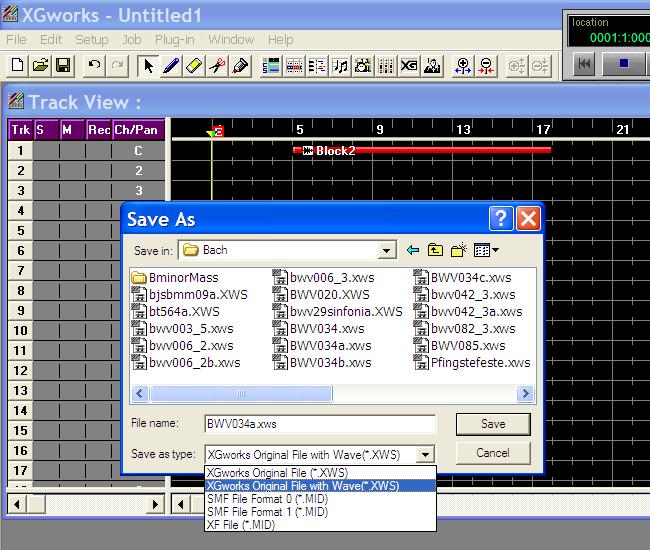
Task: Click track list scroll left arrow
Action: pos(17,504)
